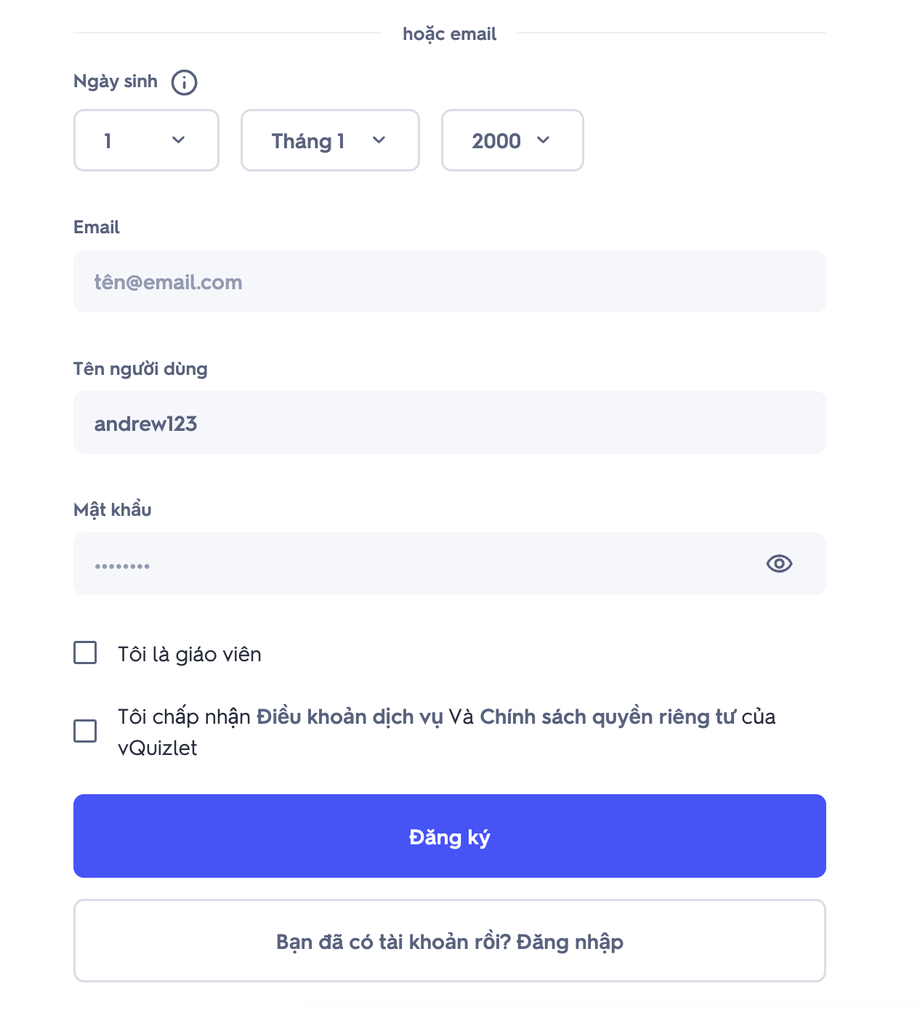Click the birthday info icon
This screenshot has width=920, height=1010.
pos(184,82)
